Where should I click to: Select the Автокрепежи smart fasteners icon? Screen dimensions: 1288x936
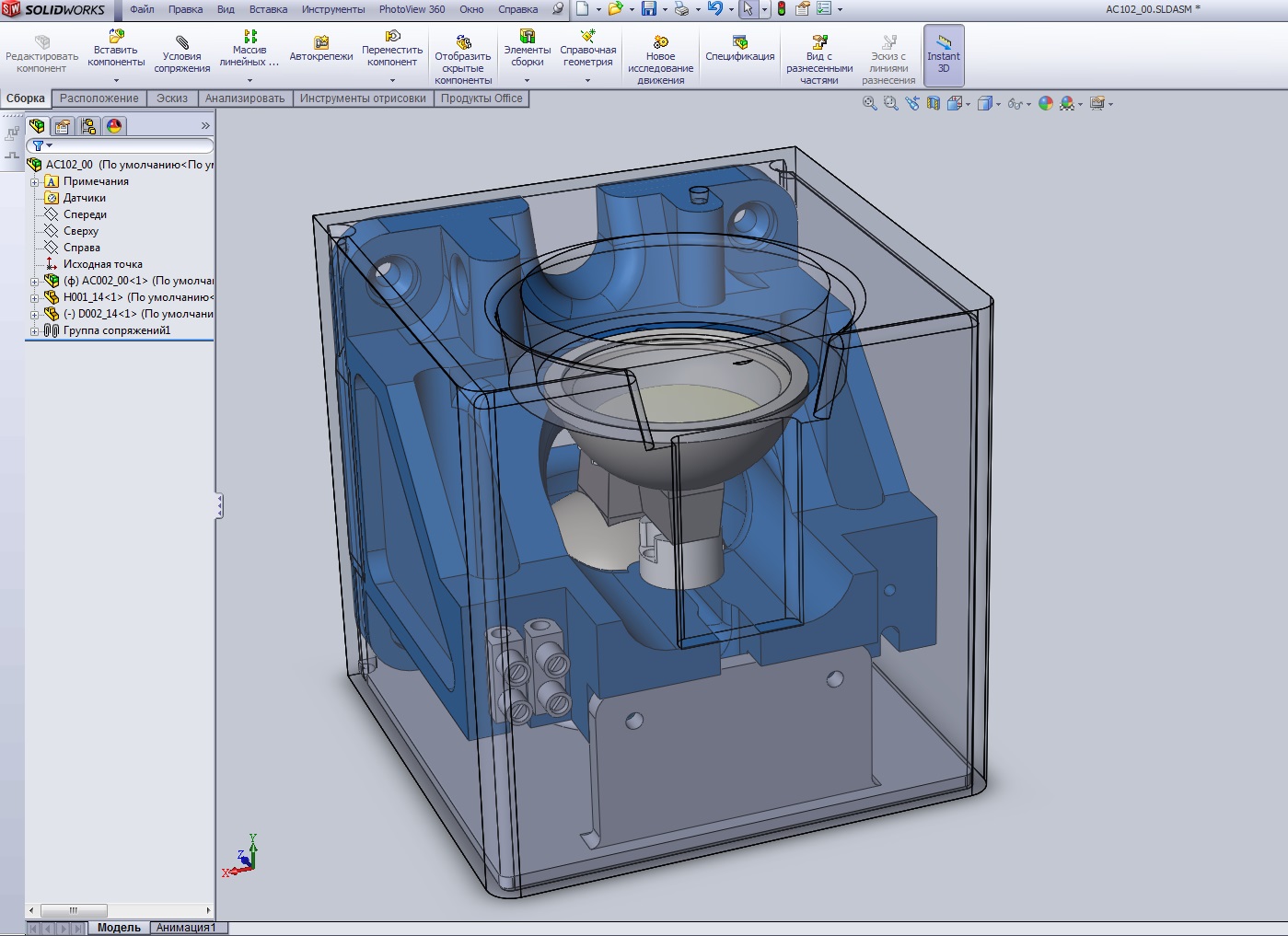pyautogui.click(x=320, y=42)
